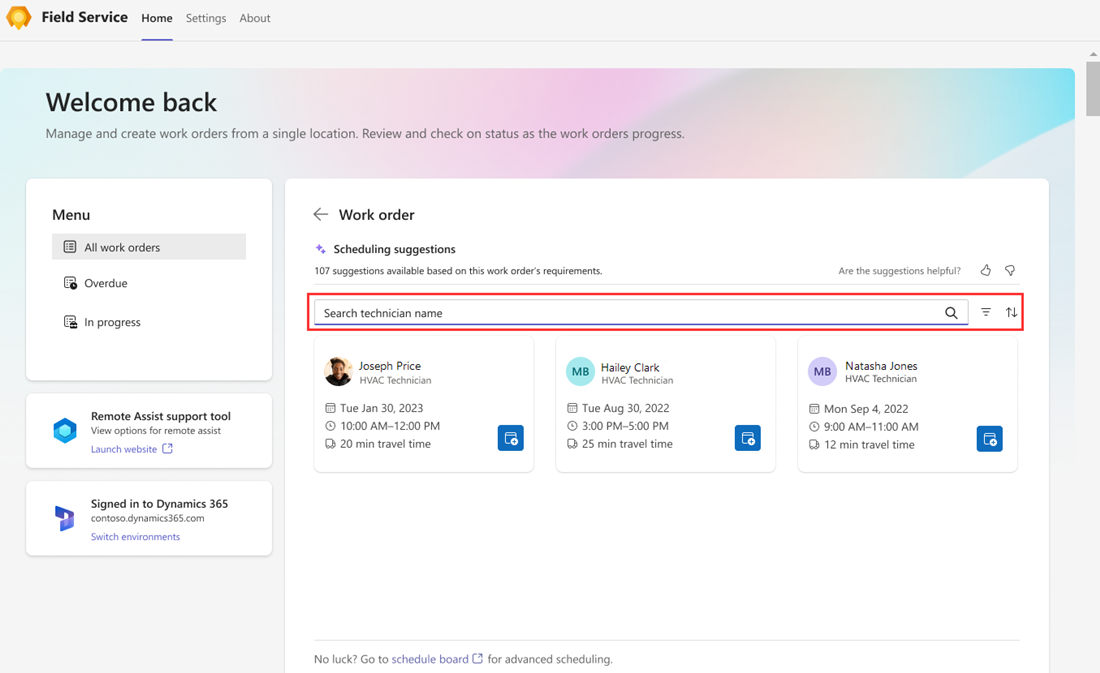Click the Overdue work orders icon
The height and width of the screenshot is (673, 1100).
point(70,283)
